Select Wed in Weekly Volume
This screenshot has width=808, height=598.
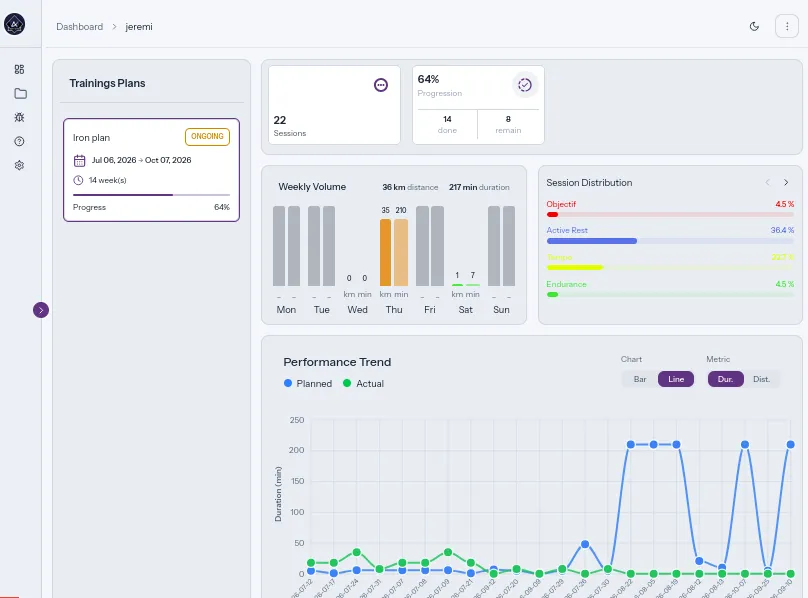pos(358,309)
